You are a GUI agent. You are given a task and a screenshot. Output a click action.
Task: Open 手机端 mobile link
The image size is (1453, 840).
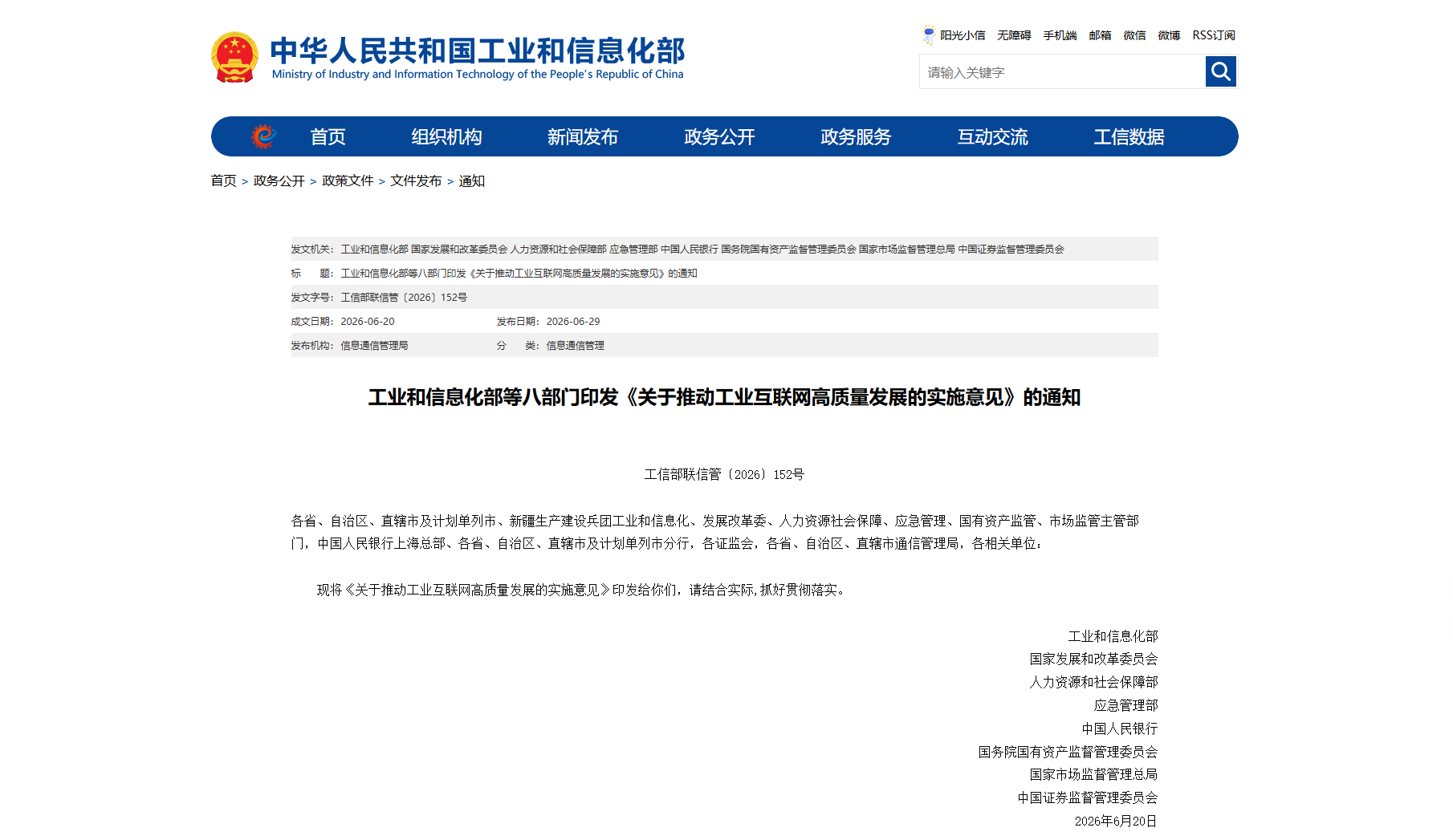pos(1060,35)
